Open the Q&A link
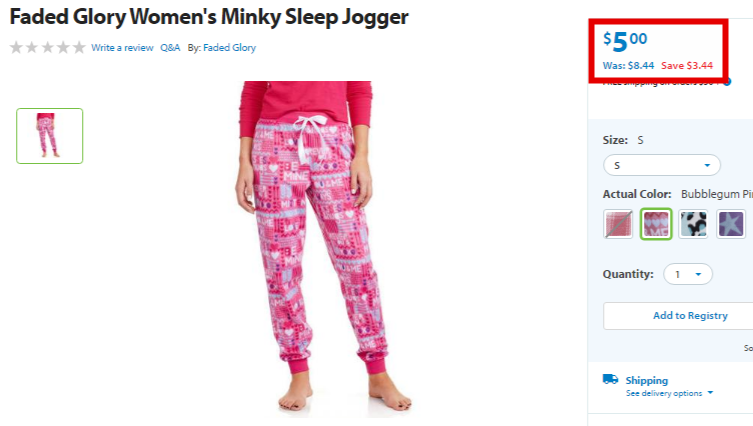Image resolution: width=753 pixels, height=426 pixels. [x=170, y=48]
